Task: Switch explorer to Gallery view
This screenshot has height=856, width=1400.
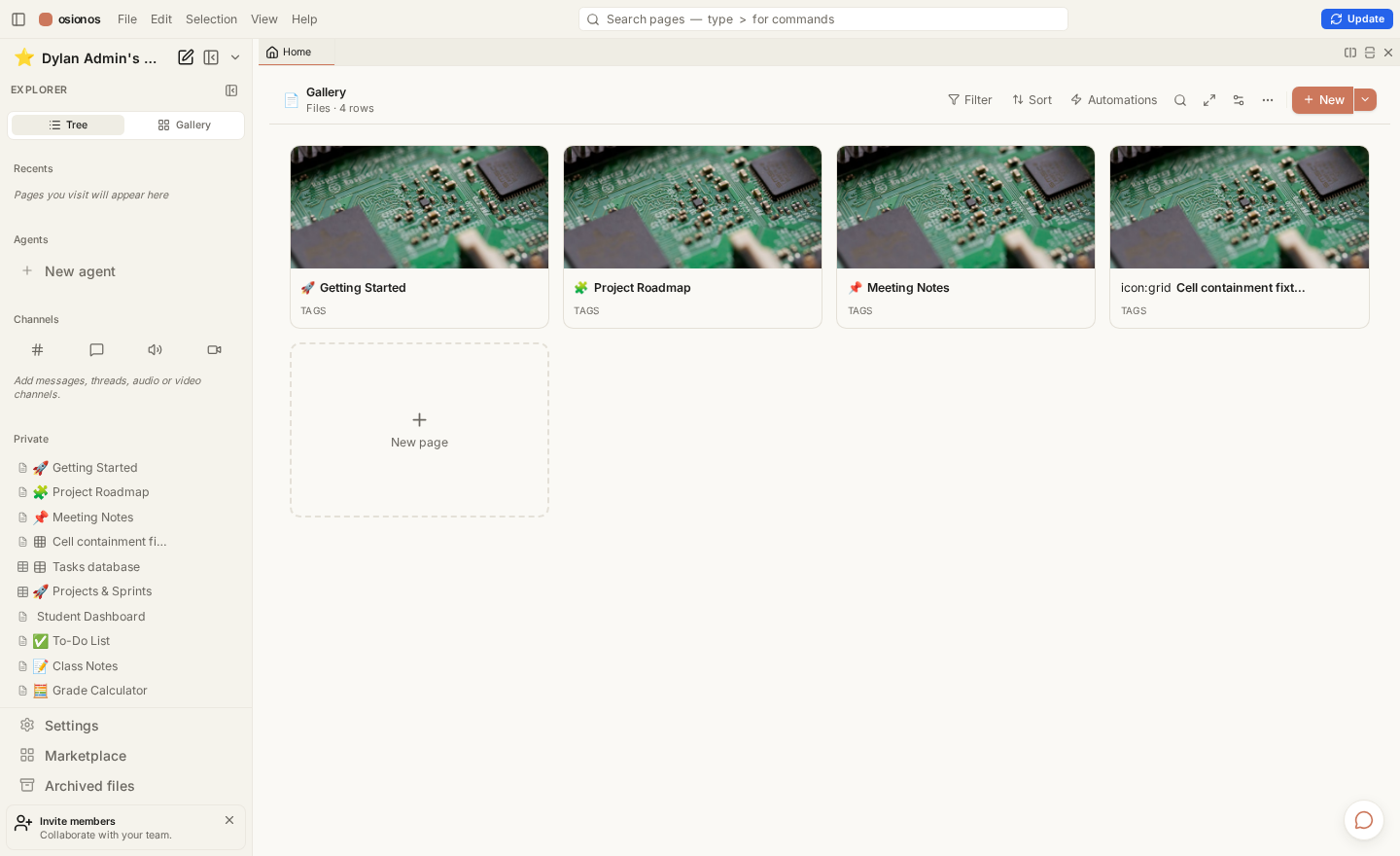Action: click(185, 125)
